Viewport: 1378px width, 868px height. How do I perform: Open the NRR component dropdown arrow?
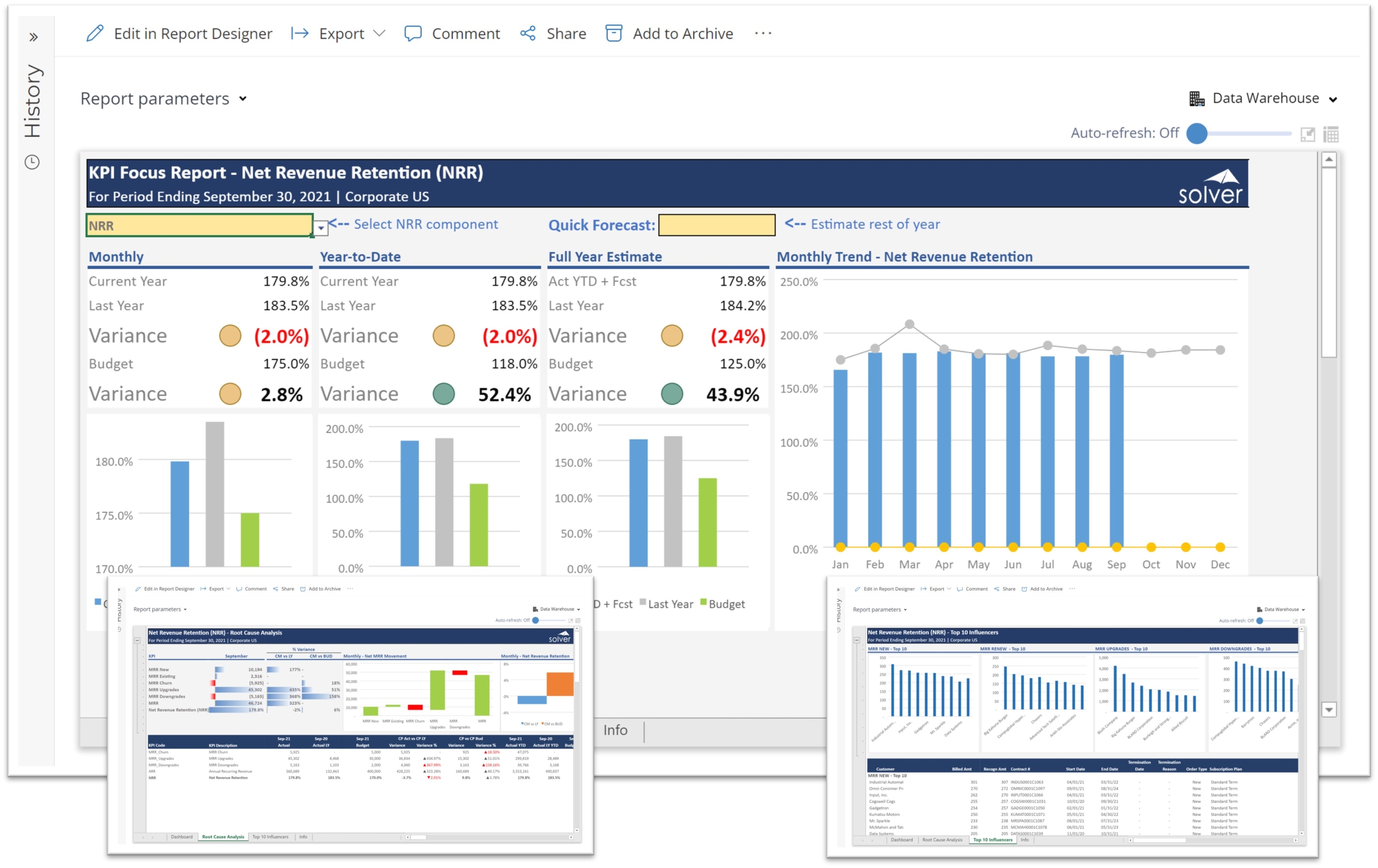(x=321, y=228)
